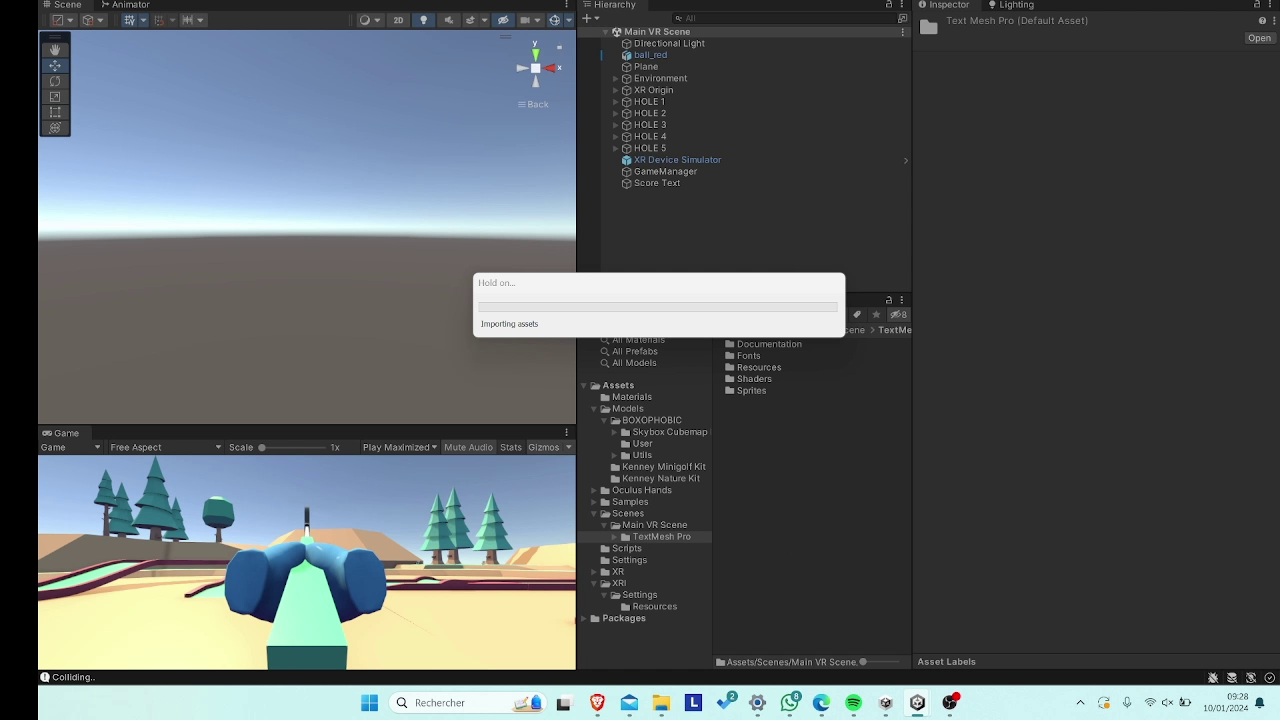Select the Move tool below the Hand tool
Viewport: 1280px width, 720px height.
point(55,64)
